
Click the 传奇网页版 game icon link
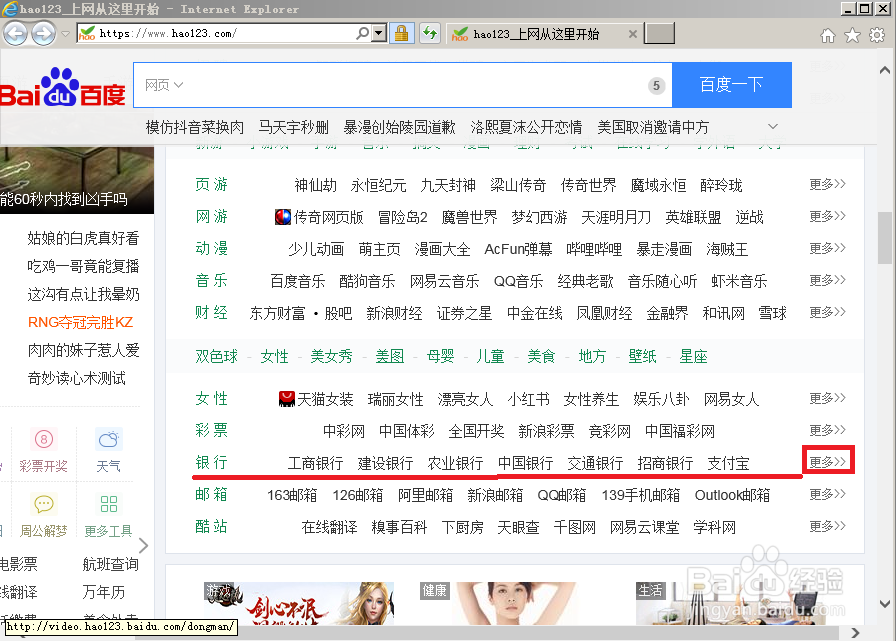(282, 217)
